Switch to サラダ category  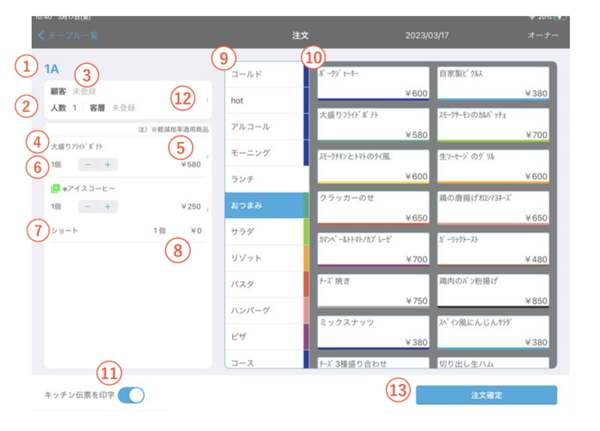pos(262,231)
